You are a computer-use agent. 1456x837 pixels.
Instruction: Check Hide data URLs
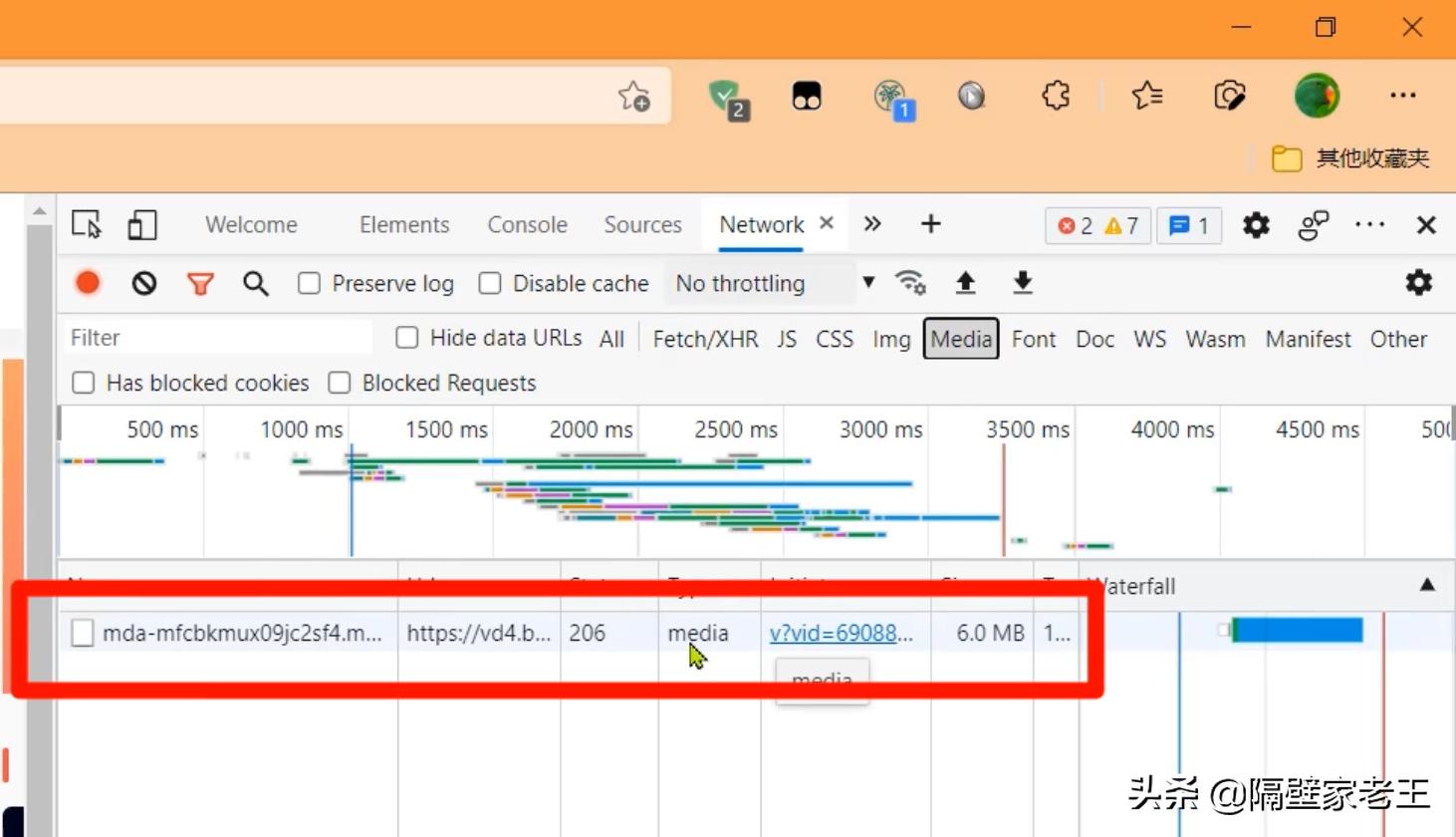point(407,338)
